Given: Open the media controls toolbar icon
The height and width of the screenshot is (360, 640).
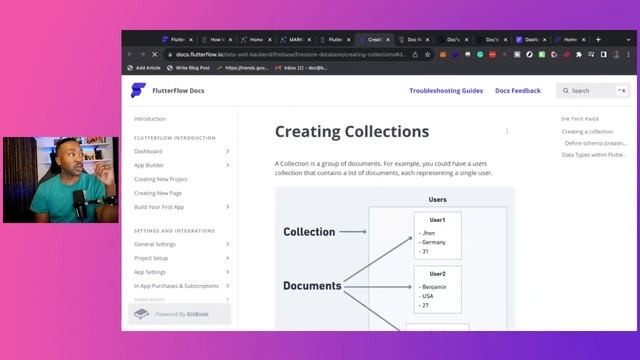Looking at the screenshot, I should point(591,54).
